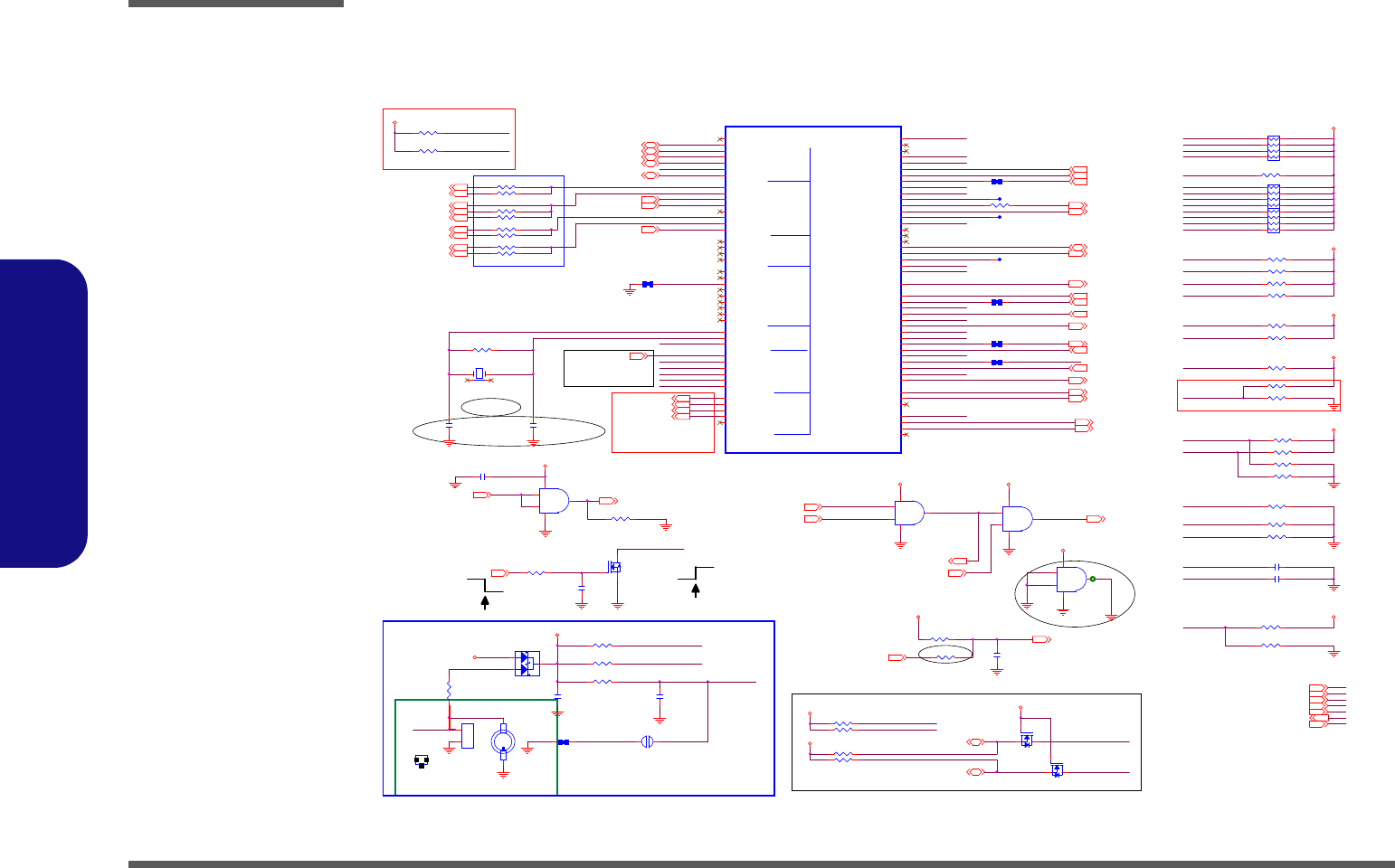Select the output port of the left AND gate
Viewport: 1395px width, 868px height.
[x=607, y=500]
